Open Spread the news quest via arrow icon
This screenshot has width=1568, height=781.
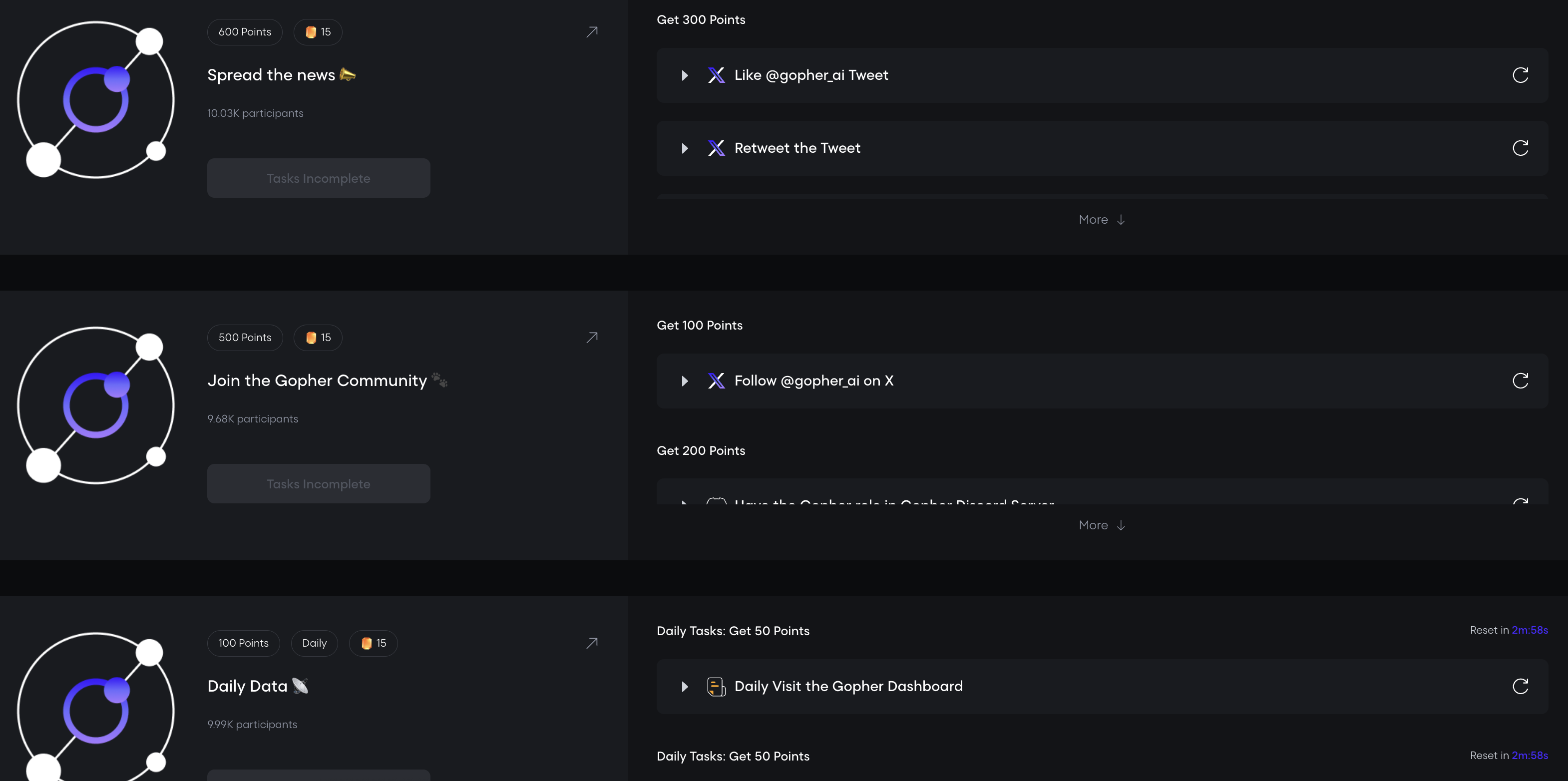click(592, 31)
